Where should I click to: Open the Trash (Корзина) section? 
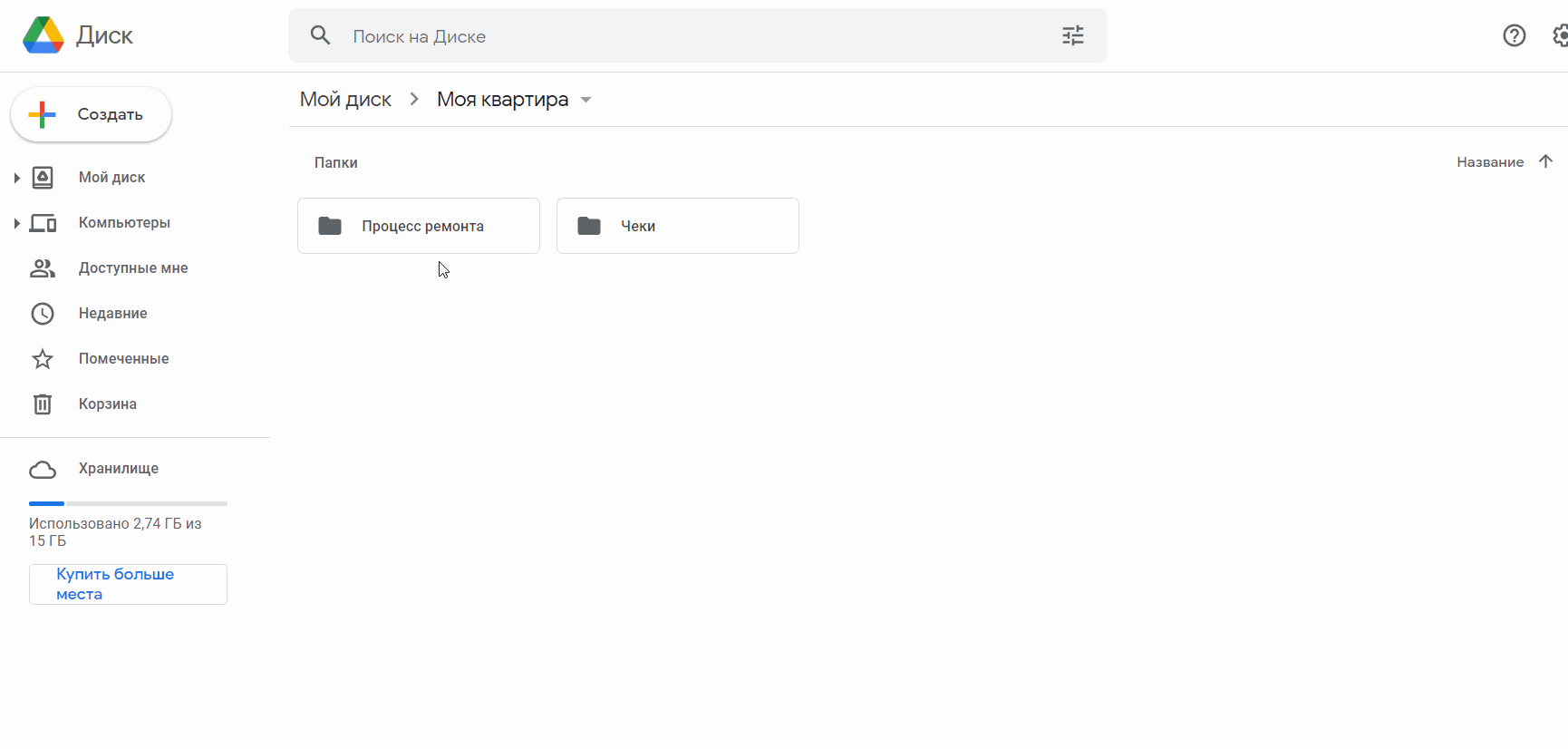click(x=107, y=404)
